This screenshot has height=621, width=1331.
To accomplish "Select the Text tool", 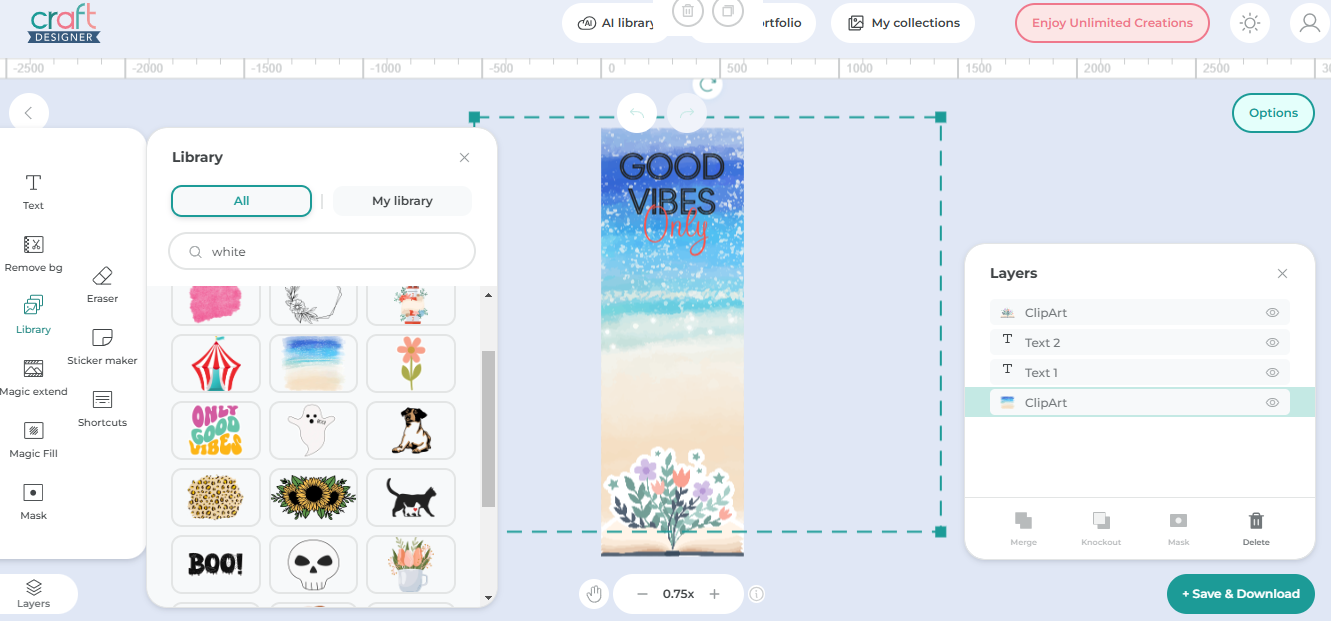I will click(x=33, y=191).
